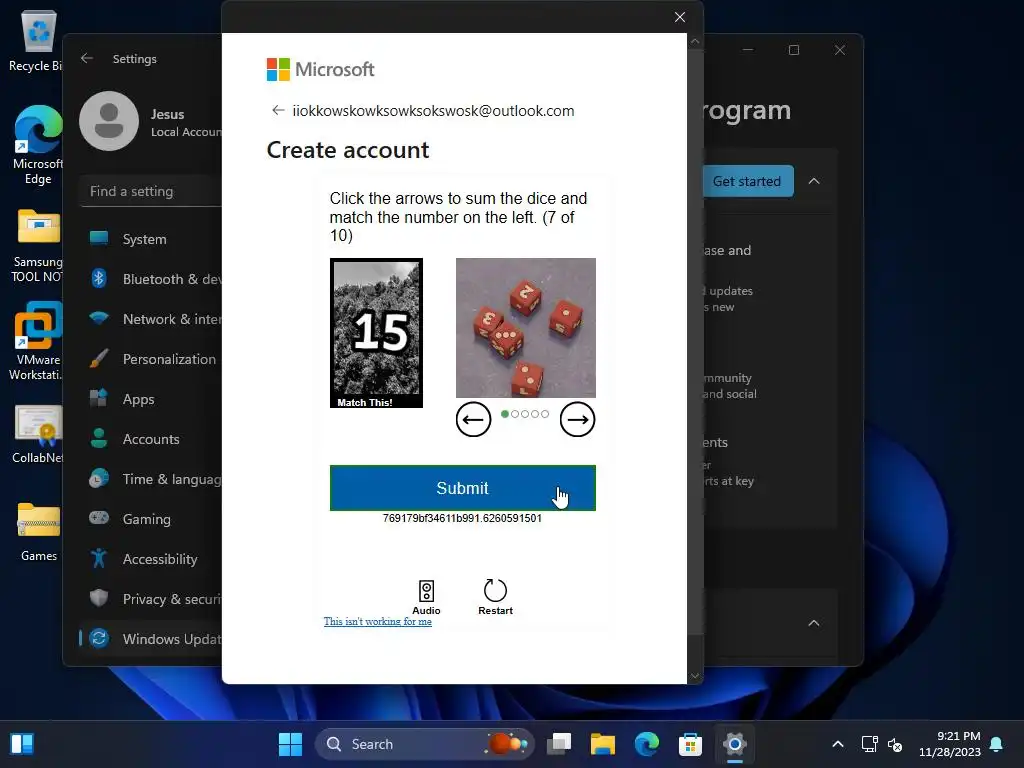Screen dimensions: 1024x768
Task: Maximize the Settings window
Action: [x=793, y=50]
